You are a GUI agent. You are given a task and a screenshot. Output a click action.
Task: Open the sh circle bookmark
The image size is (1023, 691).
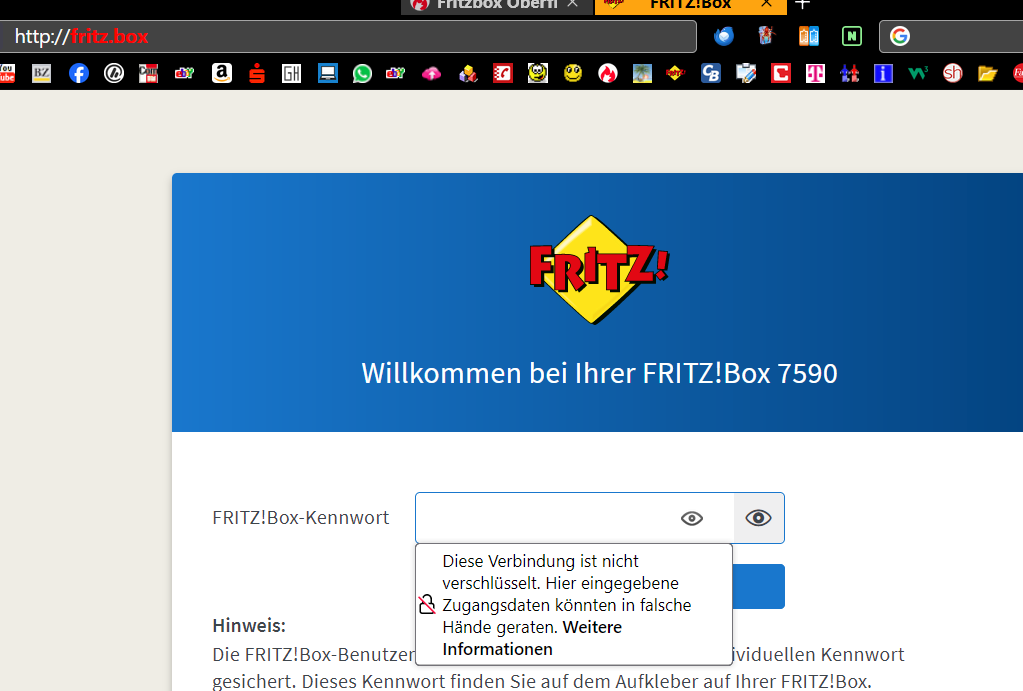[953, 73]
